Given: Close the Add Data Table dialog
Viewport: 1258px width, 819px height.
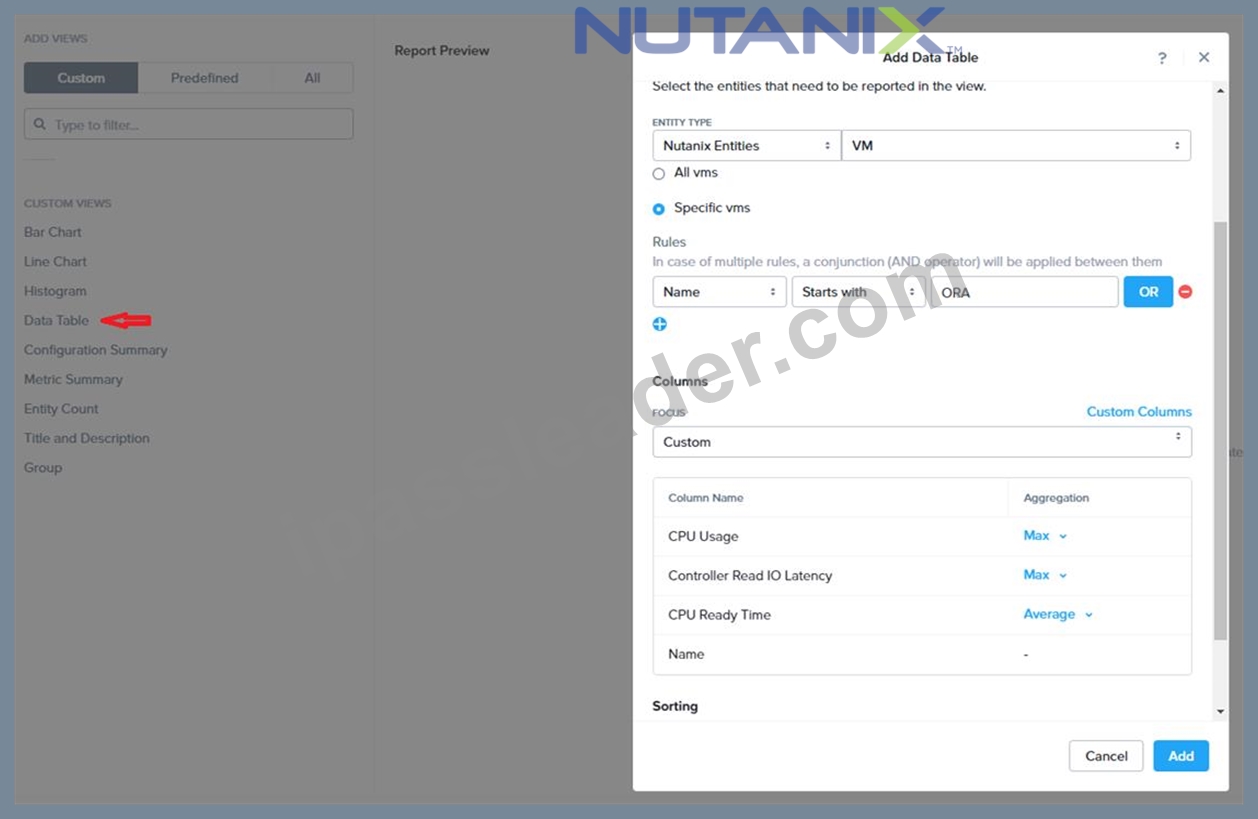Looking at the screenshot, I should pyautogui.click(x=1204, y=57).
